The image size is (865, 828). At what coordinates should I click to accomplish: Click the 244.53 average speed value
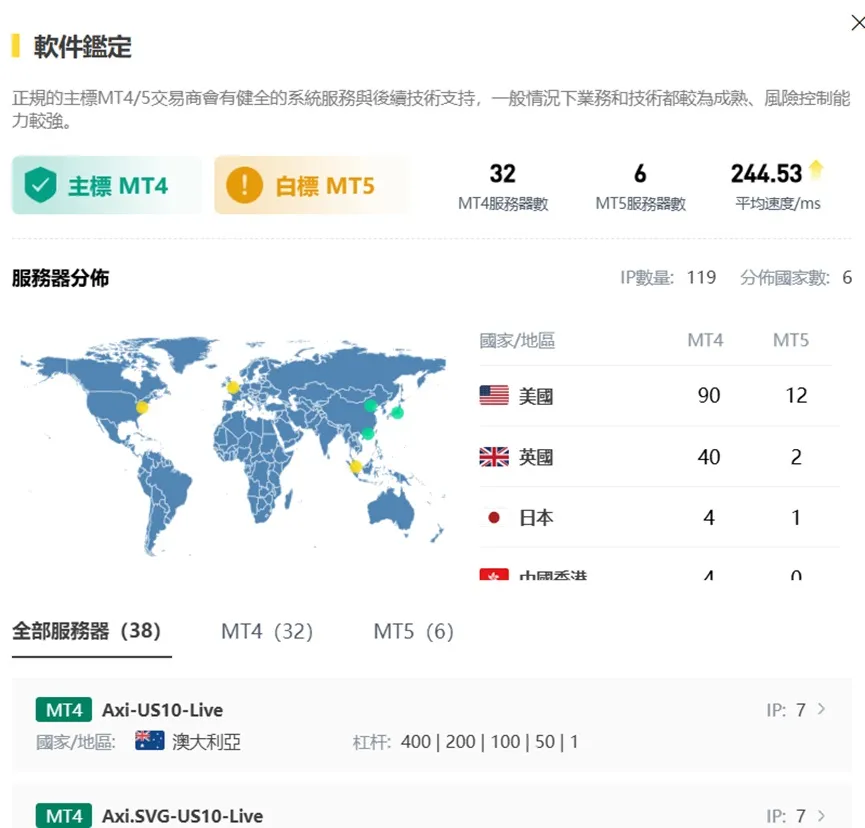[x=766, y=174]
